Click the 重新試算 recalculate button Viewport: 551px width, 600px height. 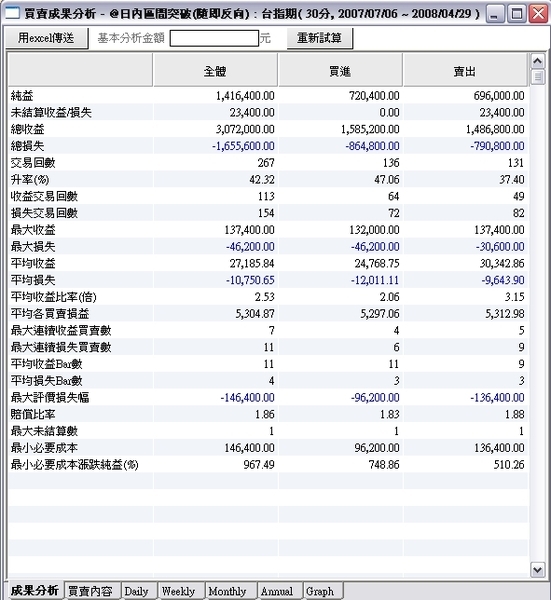coord(320,38)
